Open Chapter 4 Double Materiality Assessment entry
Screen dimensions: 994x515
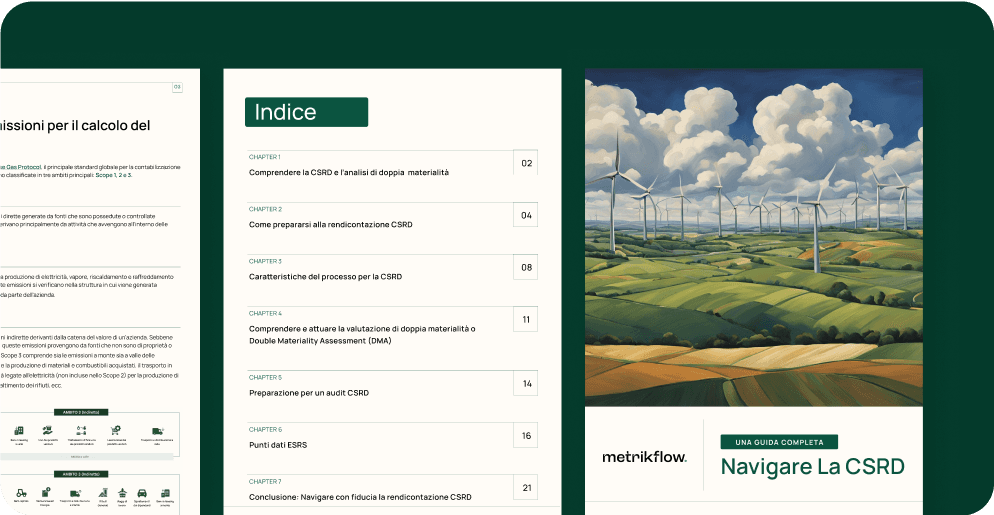(x=392, y=327)
